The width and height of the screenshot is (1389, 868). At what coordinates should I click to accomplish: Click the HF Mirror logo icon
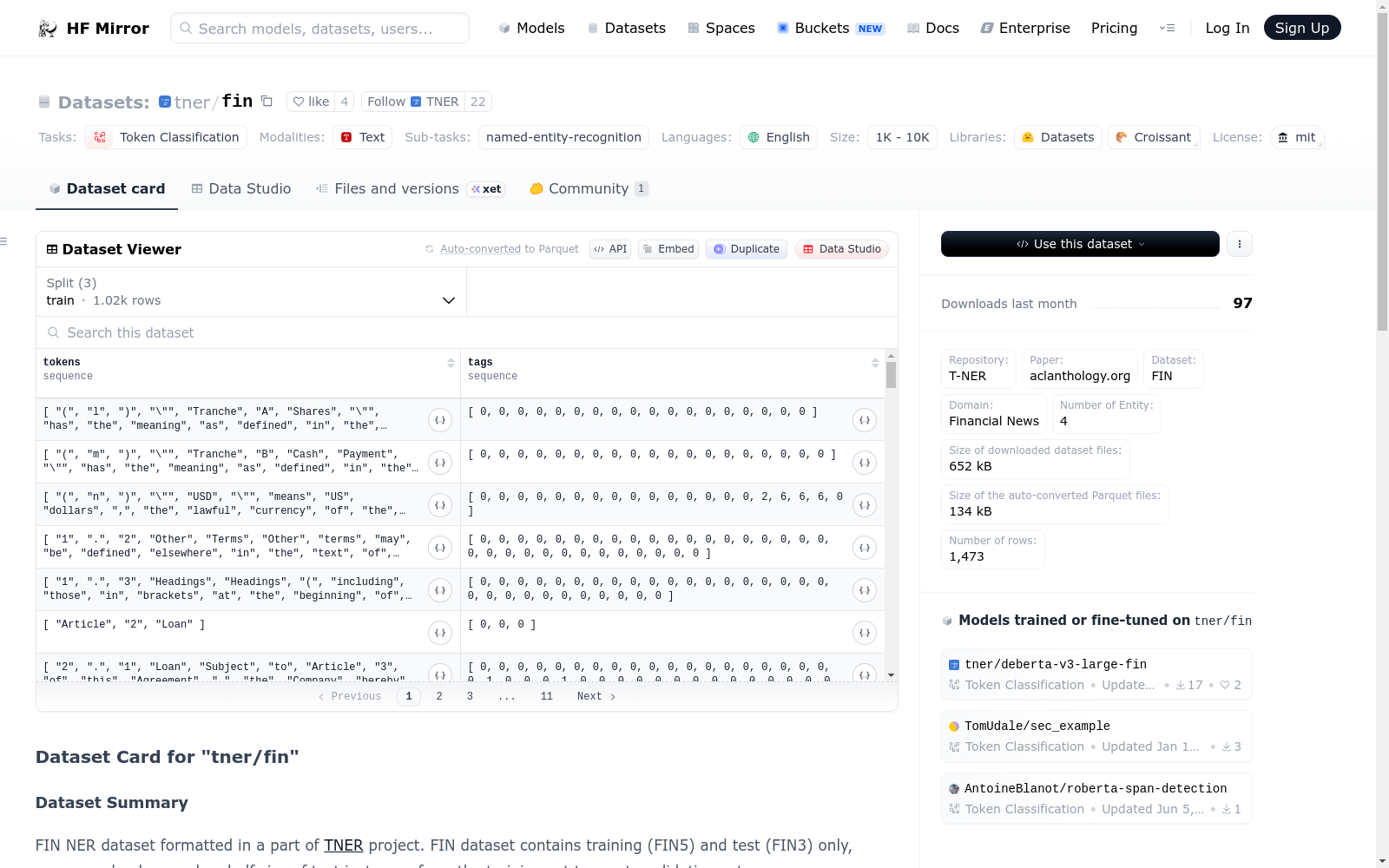coord(47,29)
